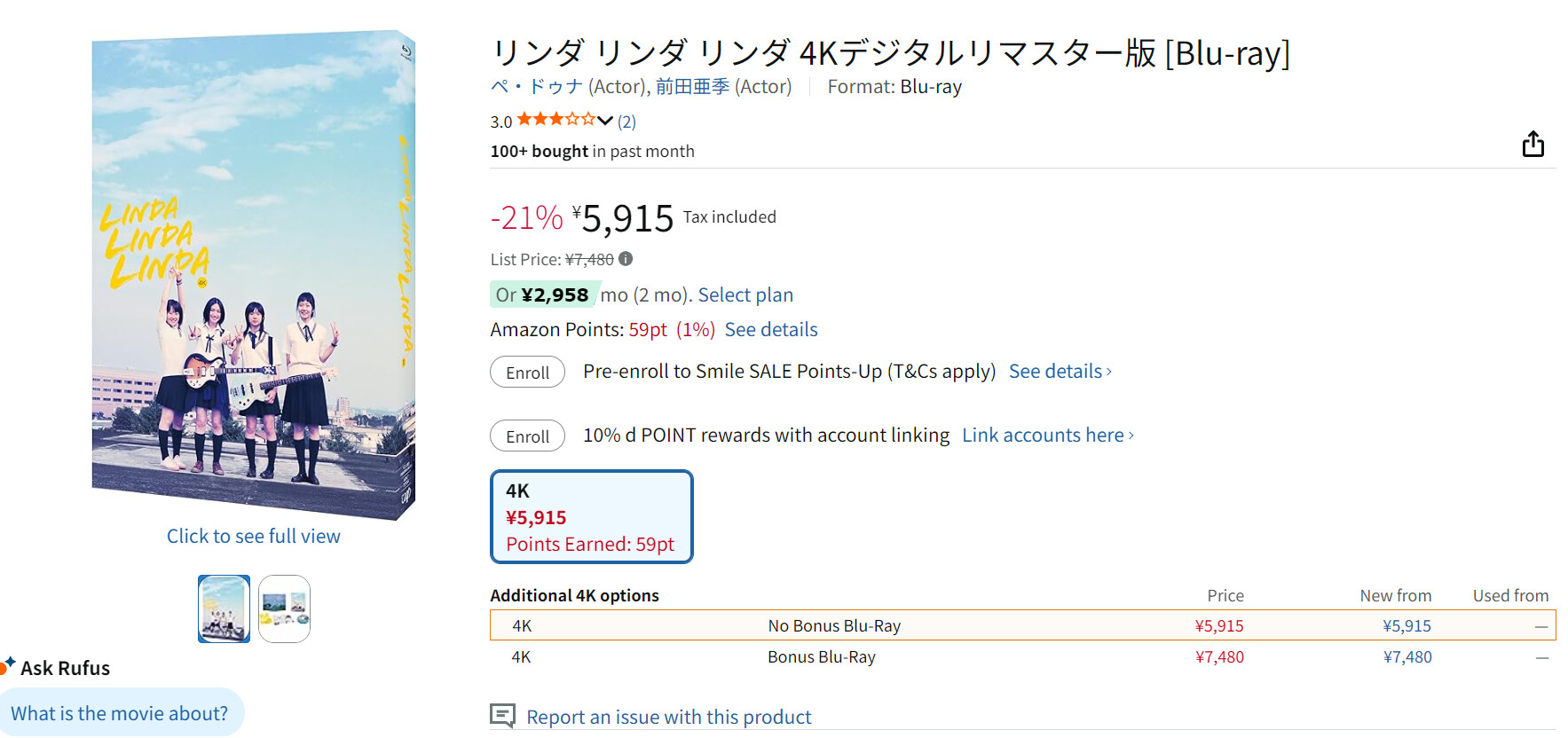Click to see full view of cover
Viewport: 1568px width, 738px height.
pyautogui.click(x=254, y=536)
